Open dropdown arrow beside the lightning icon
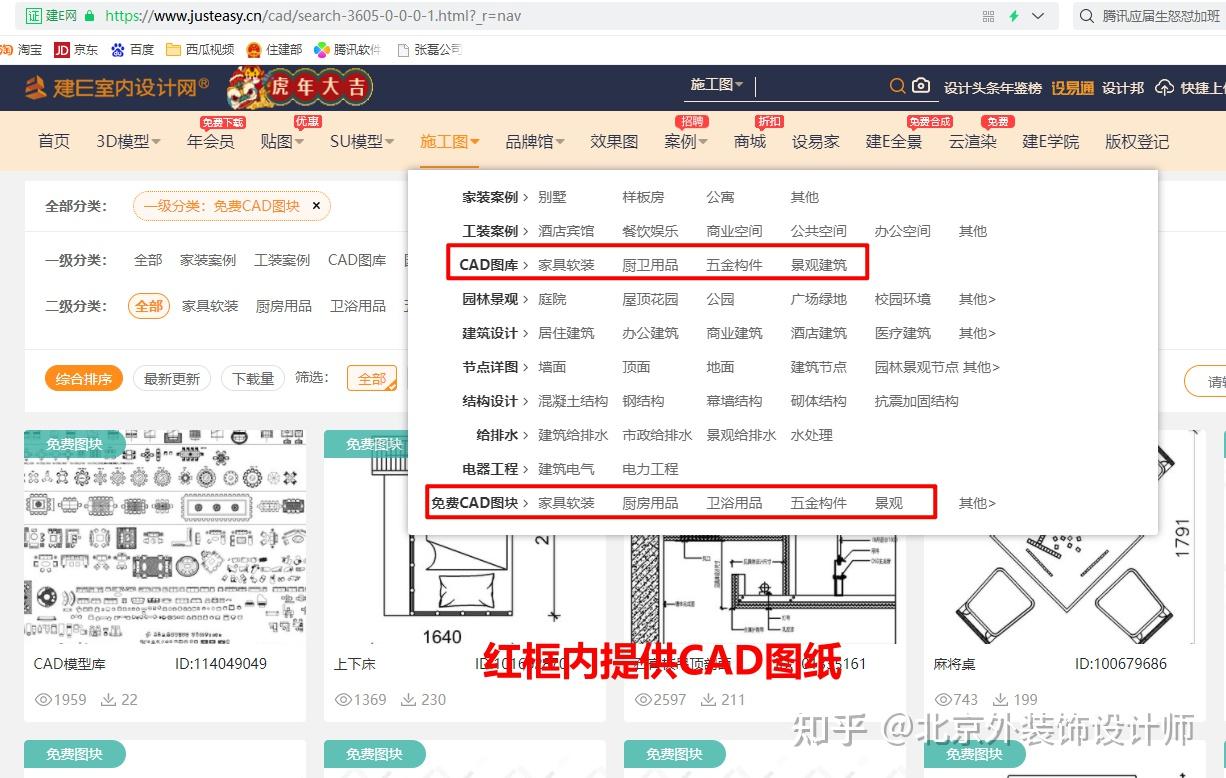The width and height of the screenshot is (1226, 778). pyautogui.click(x=1038, y=16)
